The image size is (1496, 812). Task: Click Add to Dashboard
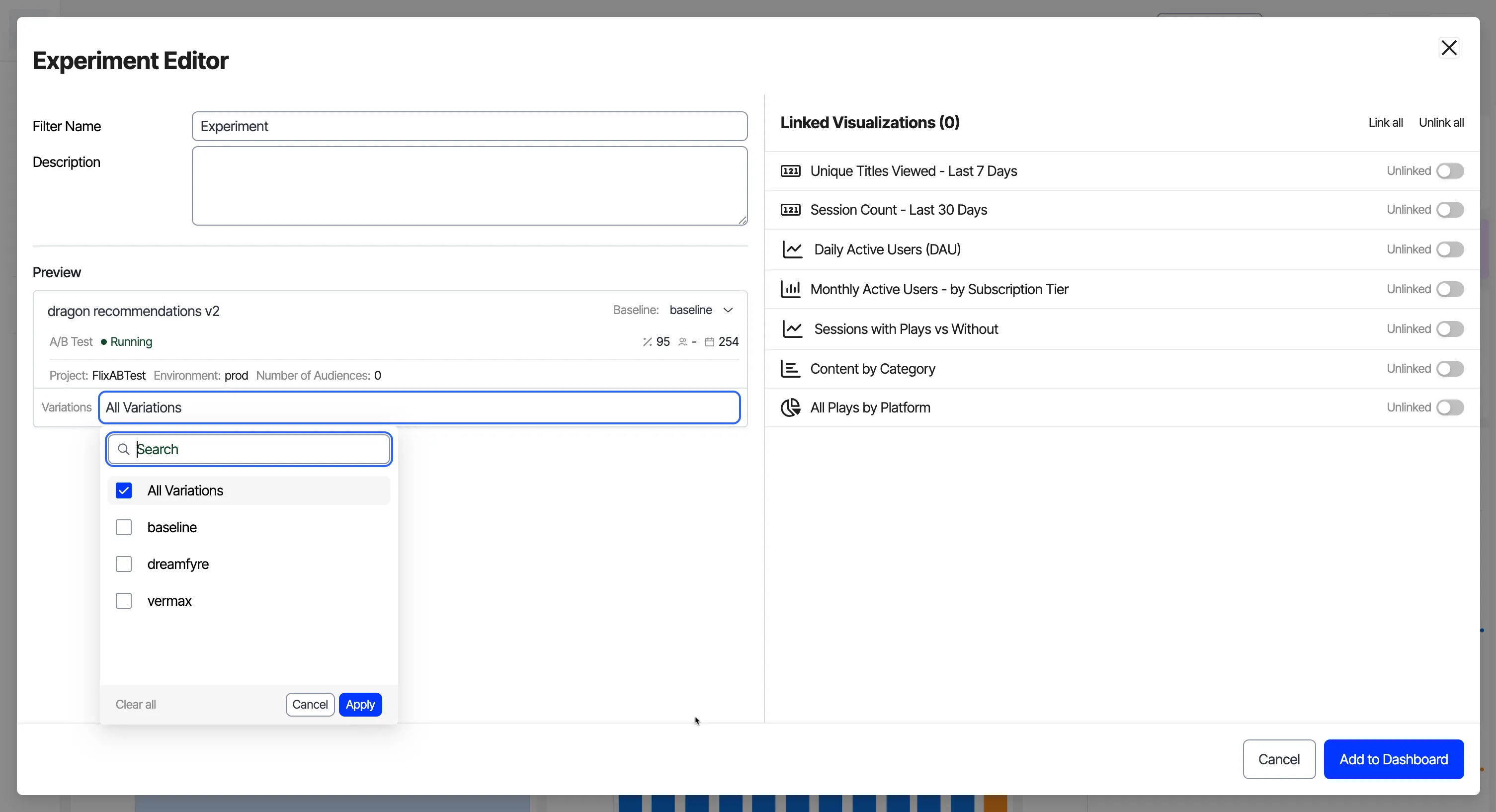click(1394, 759)
